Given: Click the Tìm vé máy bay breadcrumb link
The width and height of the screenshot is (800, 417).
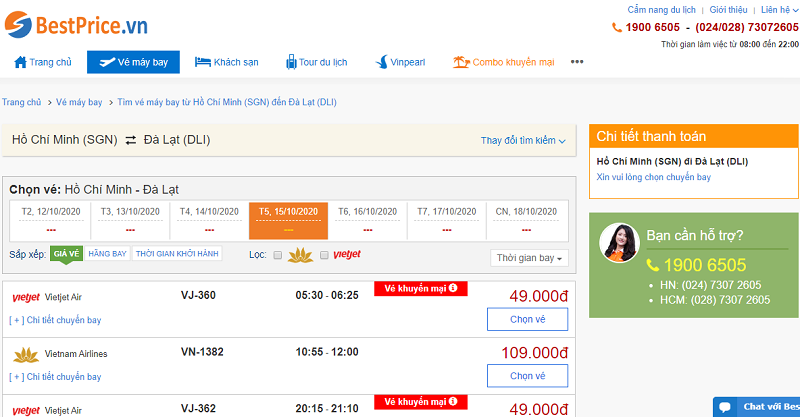Looking at the screenshot, I should pos(227,102).
